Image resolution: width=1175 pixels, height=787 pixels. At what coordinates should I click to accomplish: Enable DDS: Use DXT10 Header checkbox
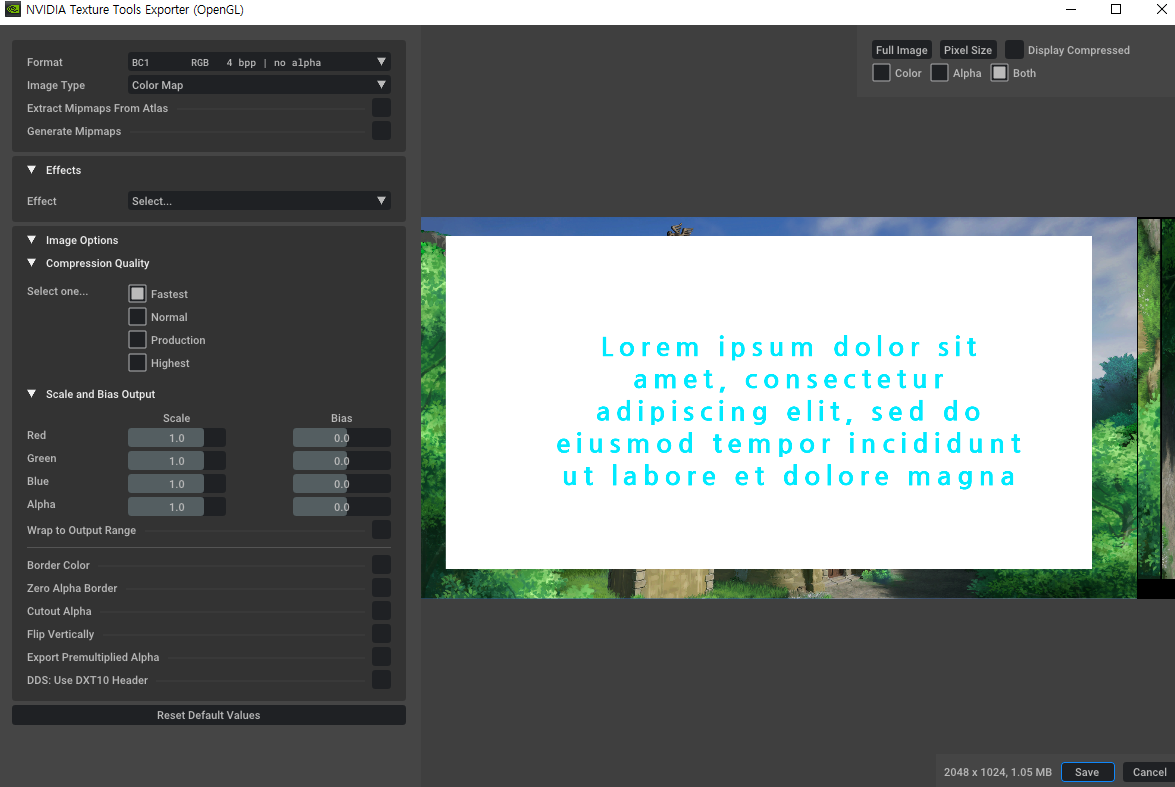point(381,680)
